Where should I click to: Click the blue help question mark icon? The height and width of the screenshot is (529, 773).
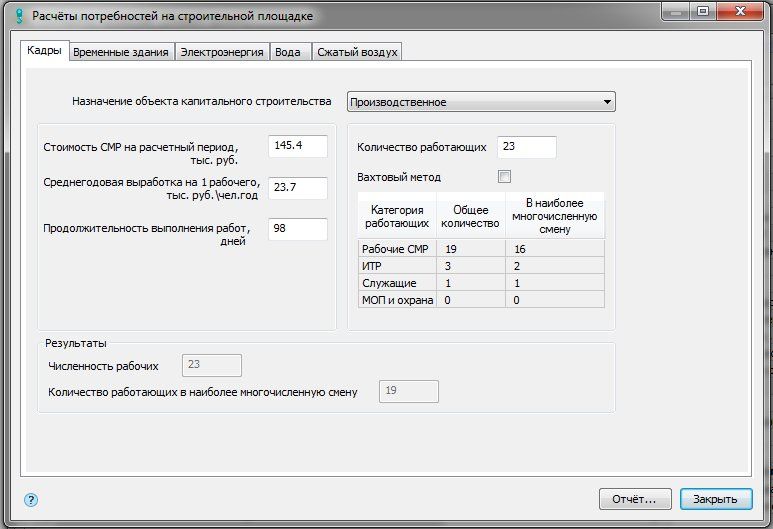coord(31,499)
